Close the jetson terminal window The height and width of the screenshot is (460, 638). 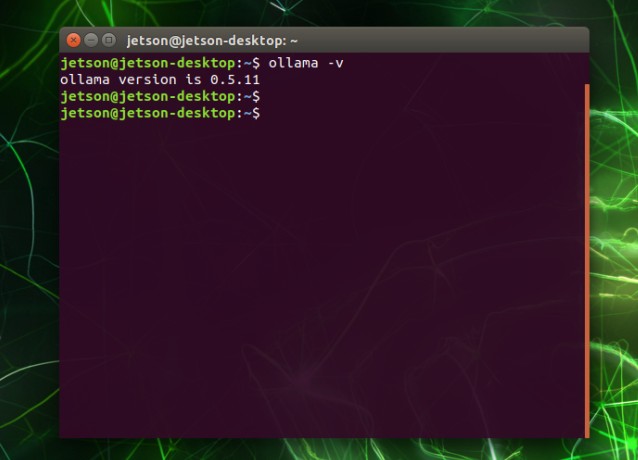[73, 40]
